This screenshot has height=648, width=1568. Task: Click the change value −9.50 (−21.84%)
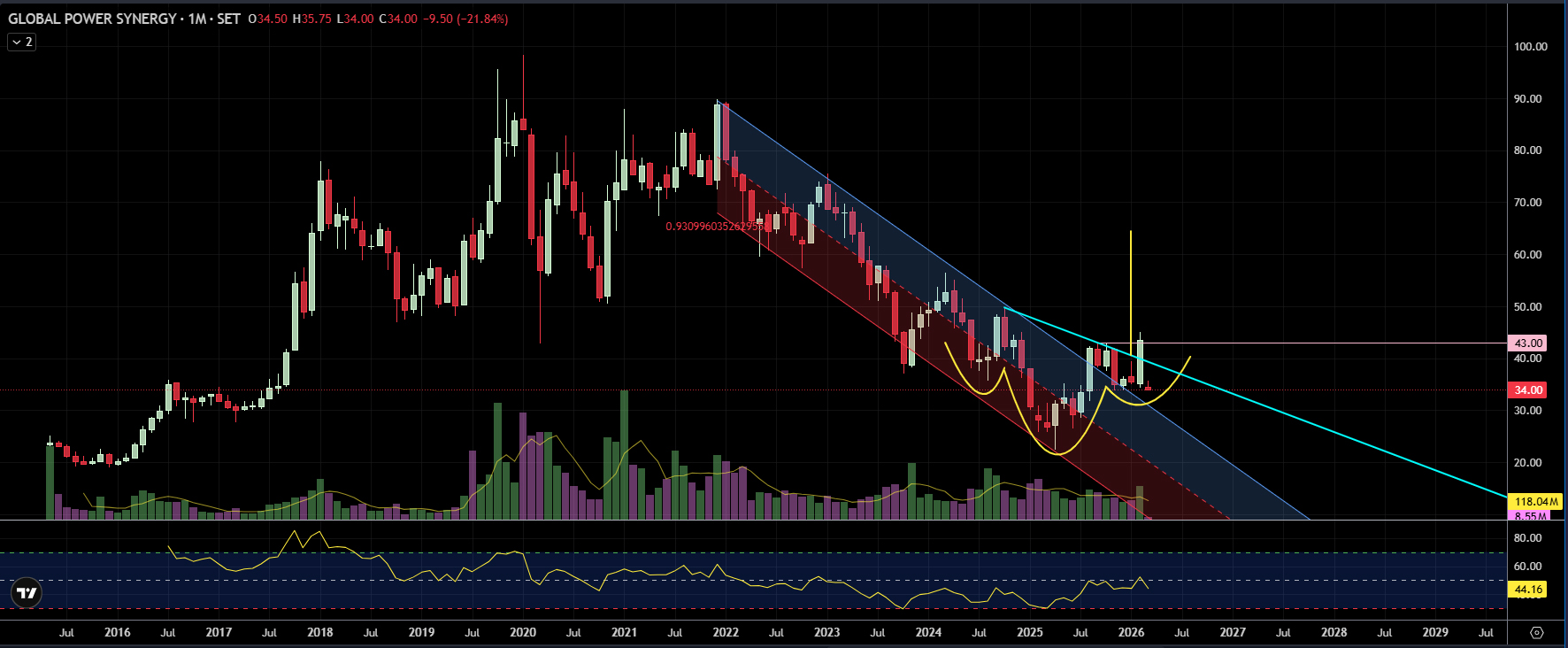467,19
